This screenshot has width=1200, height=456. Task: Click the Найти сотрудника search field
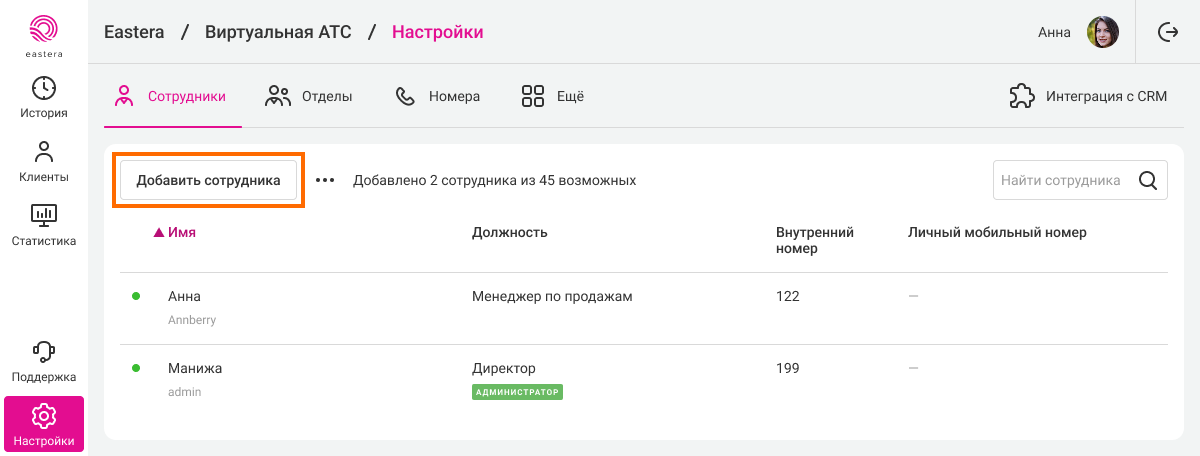point(1060,181)
